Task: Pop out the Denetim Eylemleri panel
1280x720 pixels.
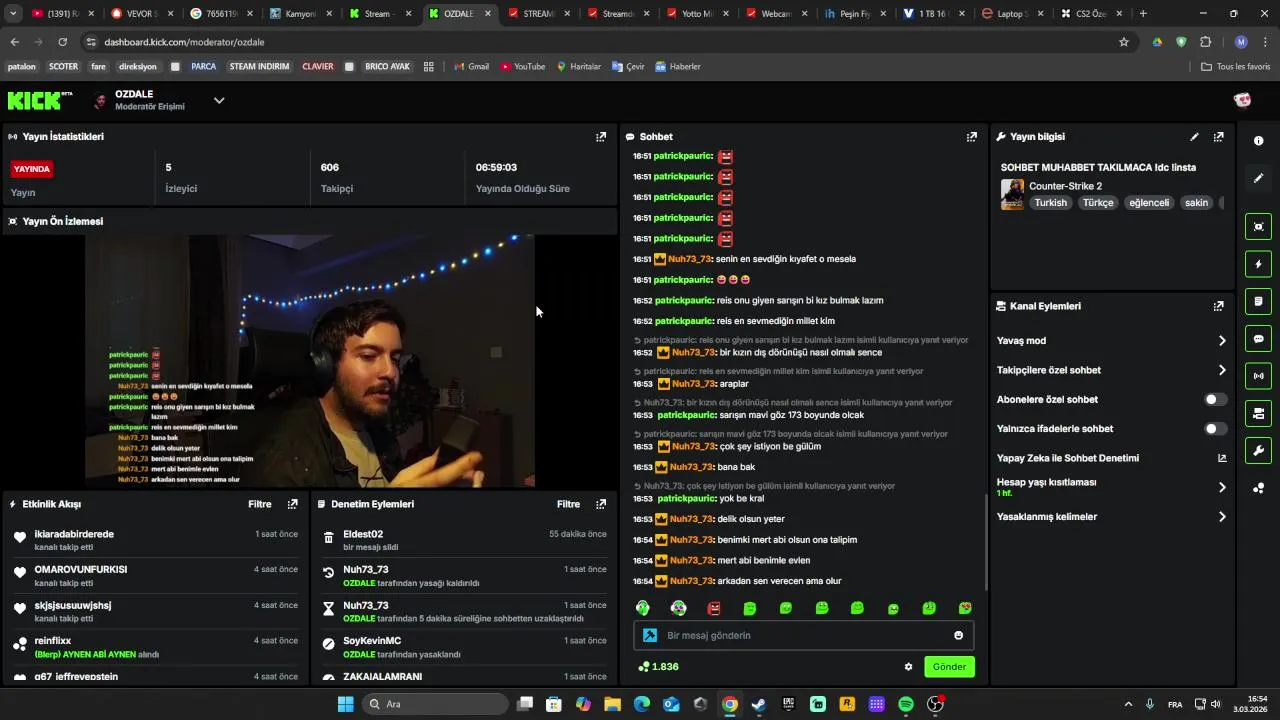Action: pos(601,504)
